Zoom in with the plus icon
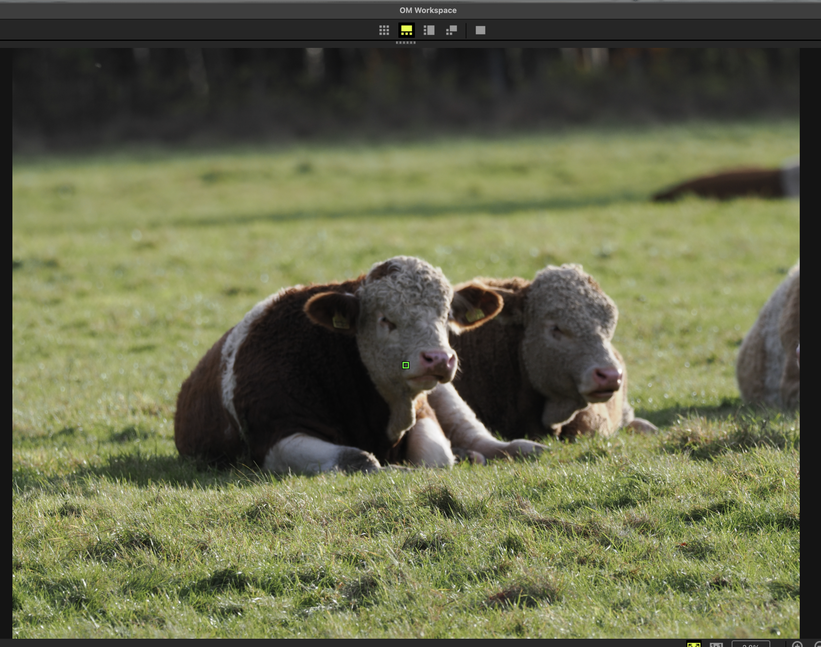Viewport: 821px width, 647px height. (797, 645)
